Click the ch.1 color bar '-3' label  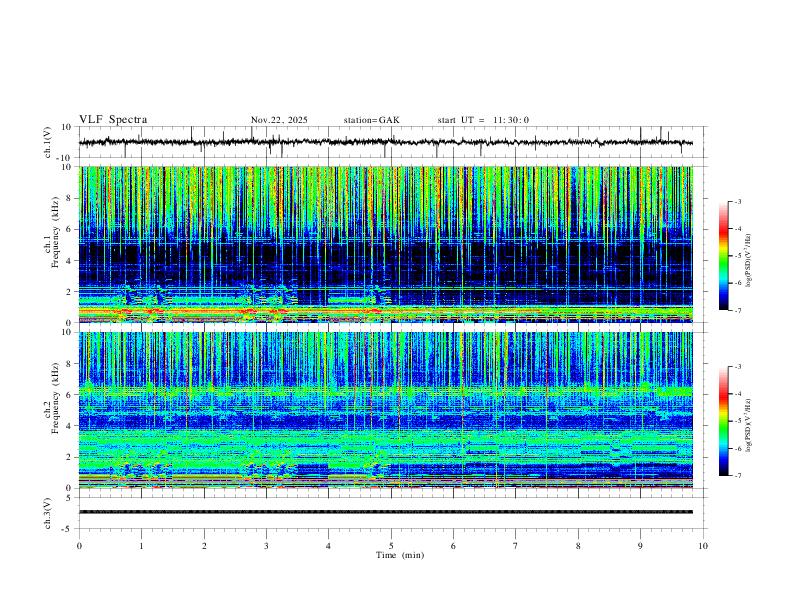[x=737, y=201]
